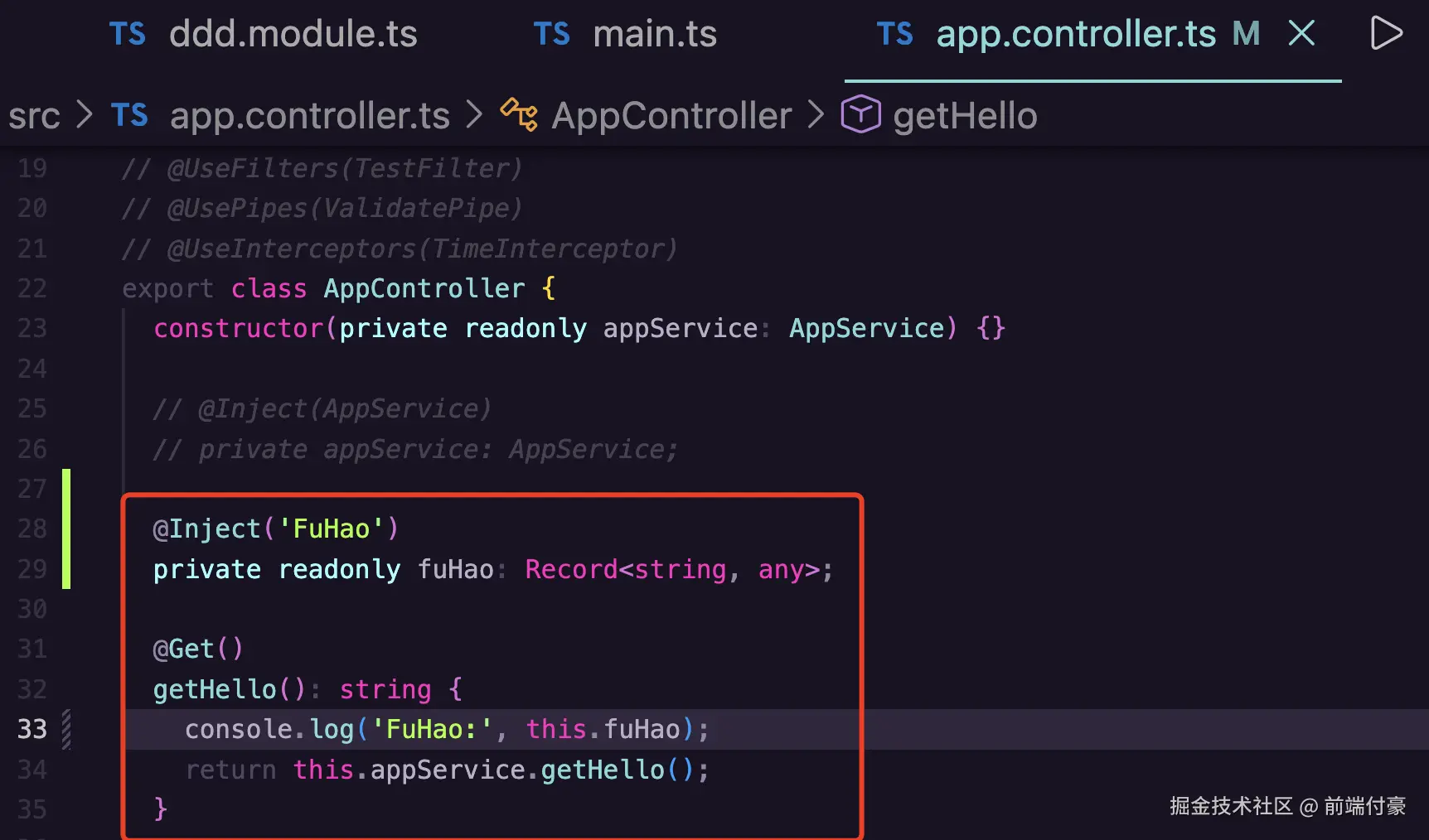Run the file with the play icon
1429x840 pixels.
[1386, 33]
